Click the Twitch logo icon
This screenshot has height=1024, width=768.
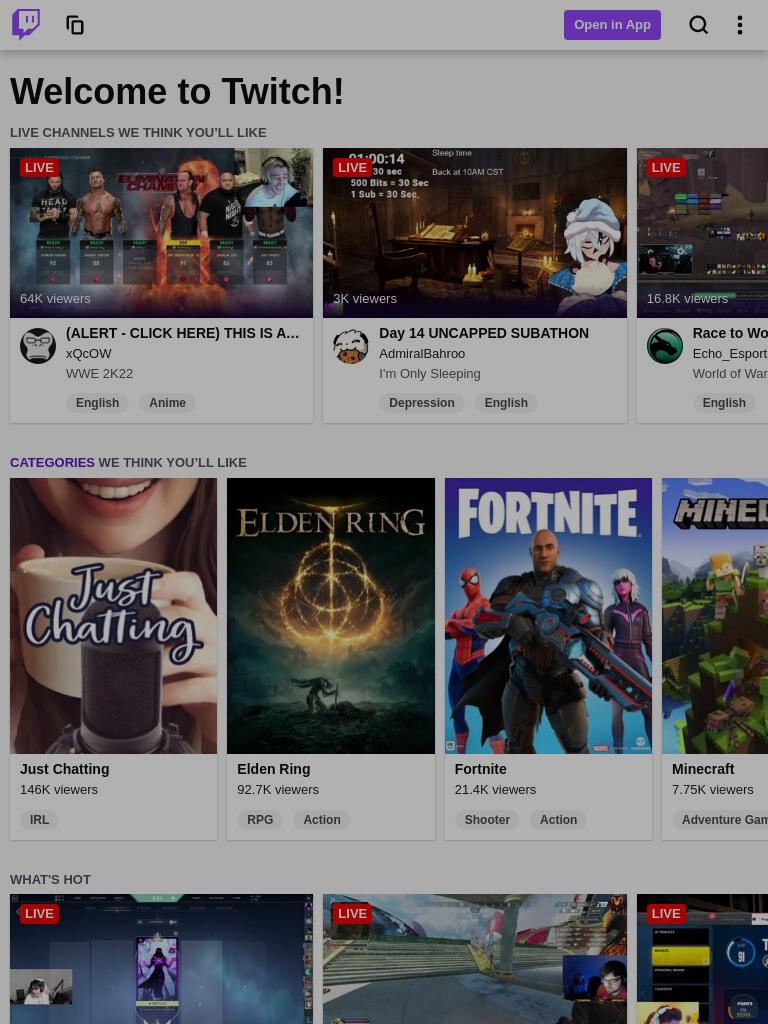point(26,25)
